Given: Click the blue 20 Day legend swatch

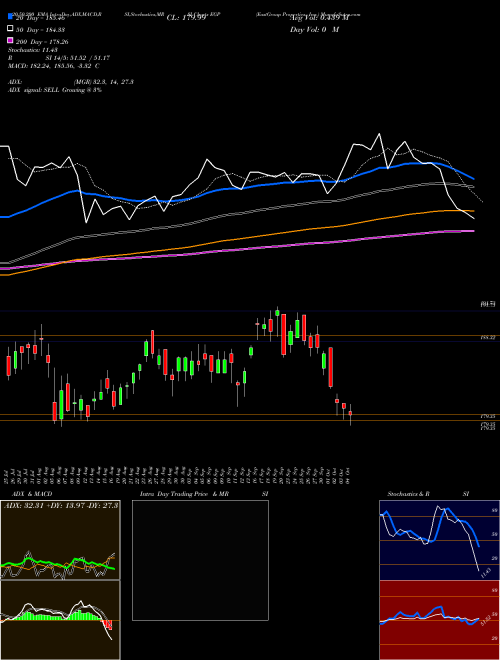Looking at the screenshot, I should [x=10, y=16].
